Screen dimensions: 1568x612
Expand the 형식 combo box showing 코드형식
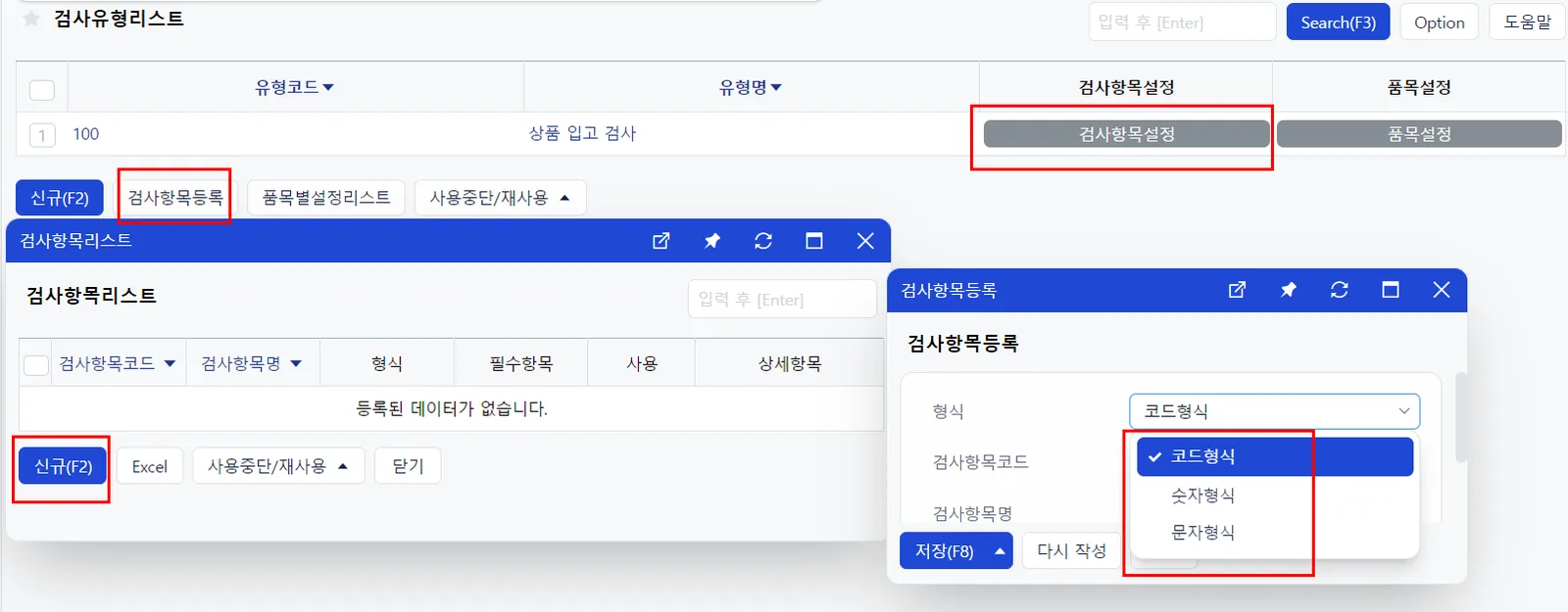click(1274, 411)
